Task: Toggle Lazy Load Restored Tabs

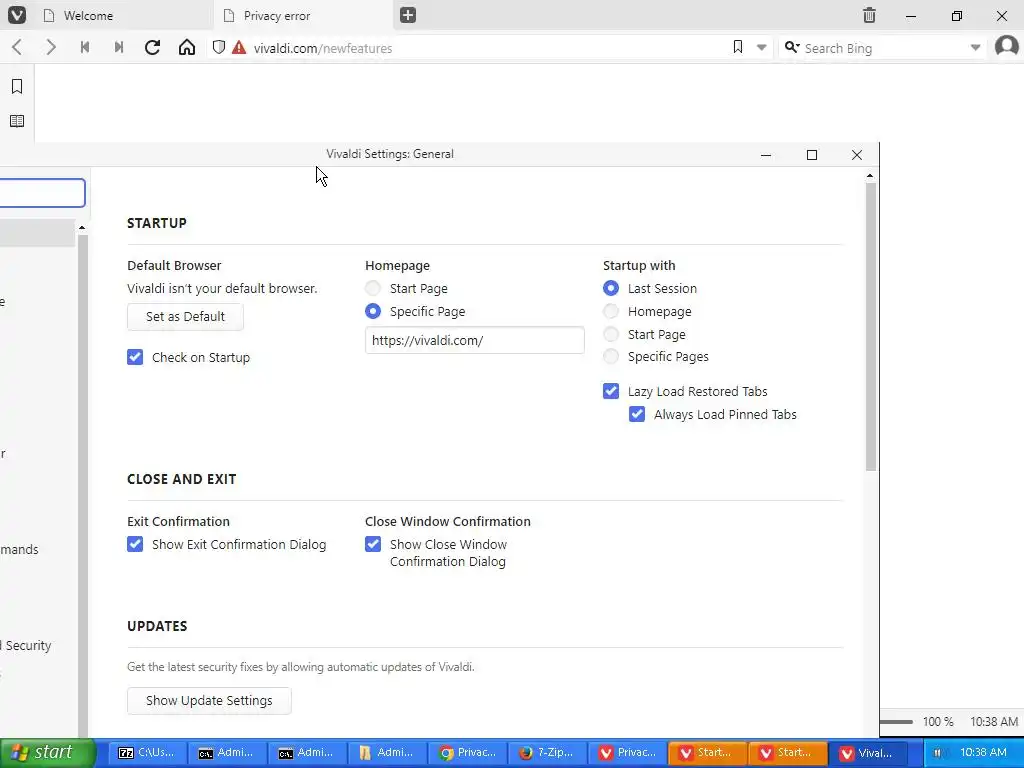Action: click(x=611, y=391)
